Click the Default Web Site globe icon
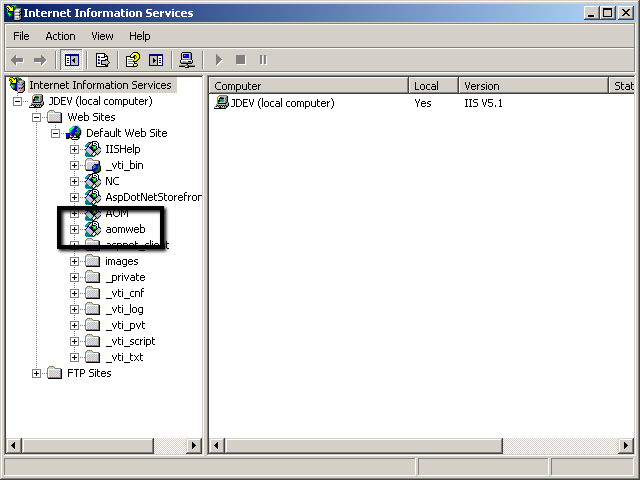The width and height of the screenshot is (640, 480). (x=74, y=133)
